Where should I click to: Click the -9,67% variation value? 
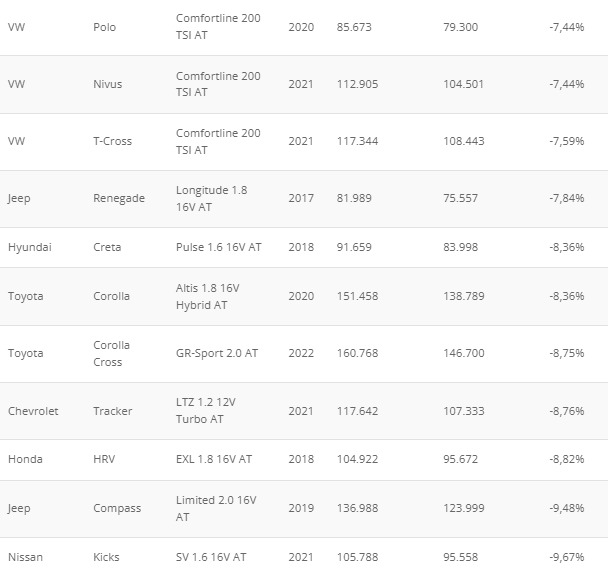click(567, 557)
